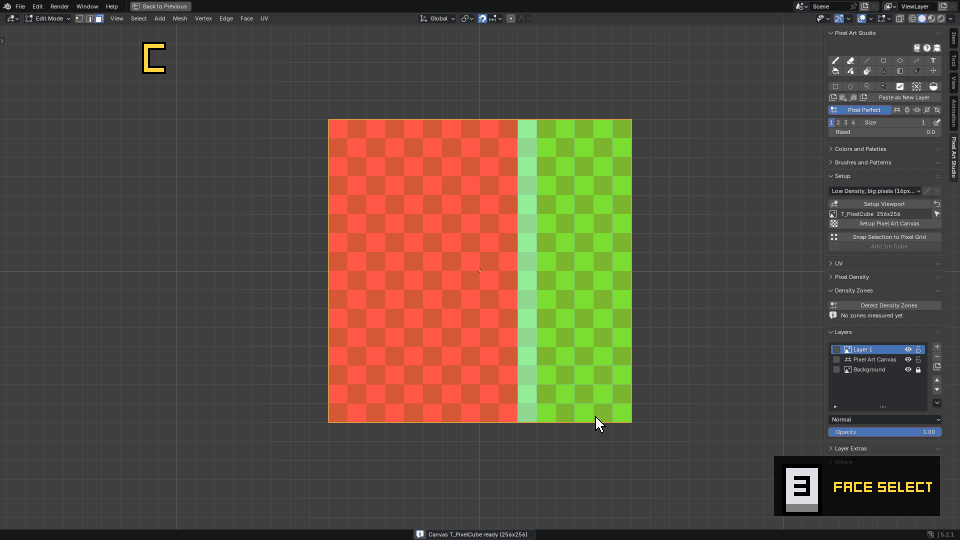Select the eraser tool
960x540 pixels.
[x=850, y=61]
